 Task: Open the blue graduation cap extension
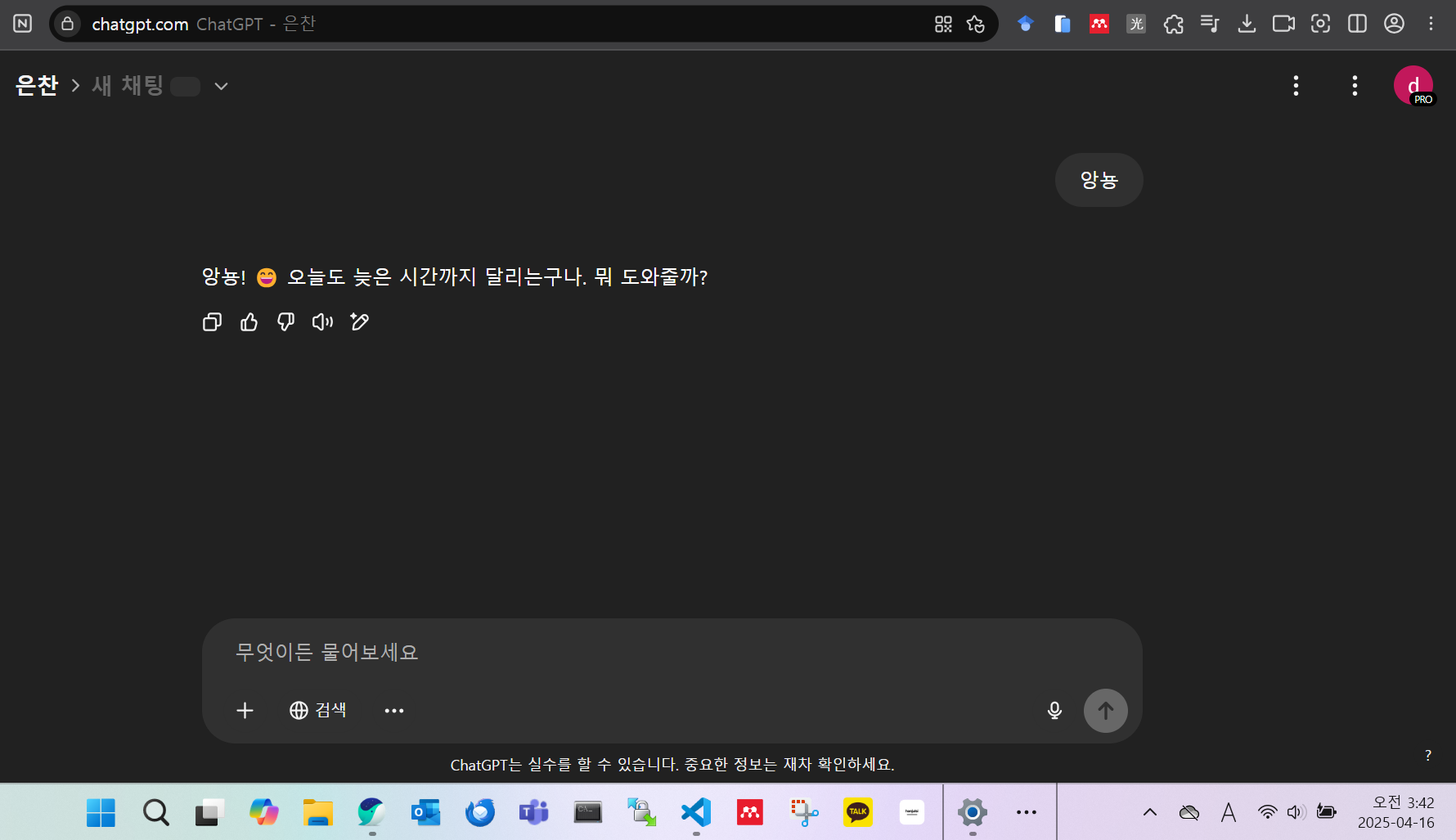pyautogui.click(x=1025, y=24)
